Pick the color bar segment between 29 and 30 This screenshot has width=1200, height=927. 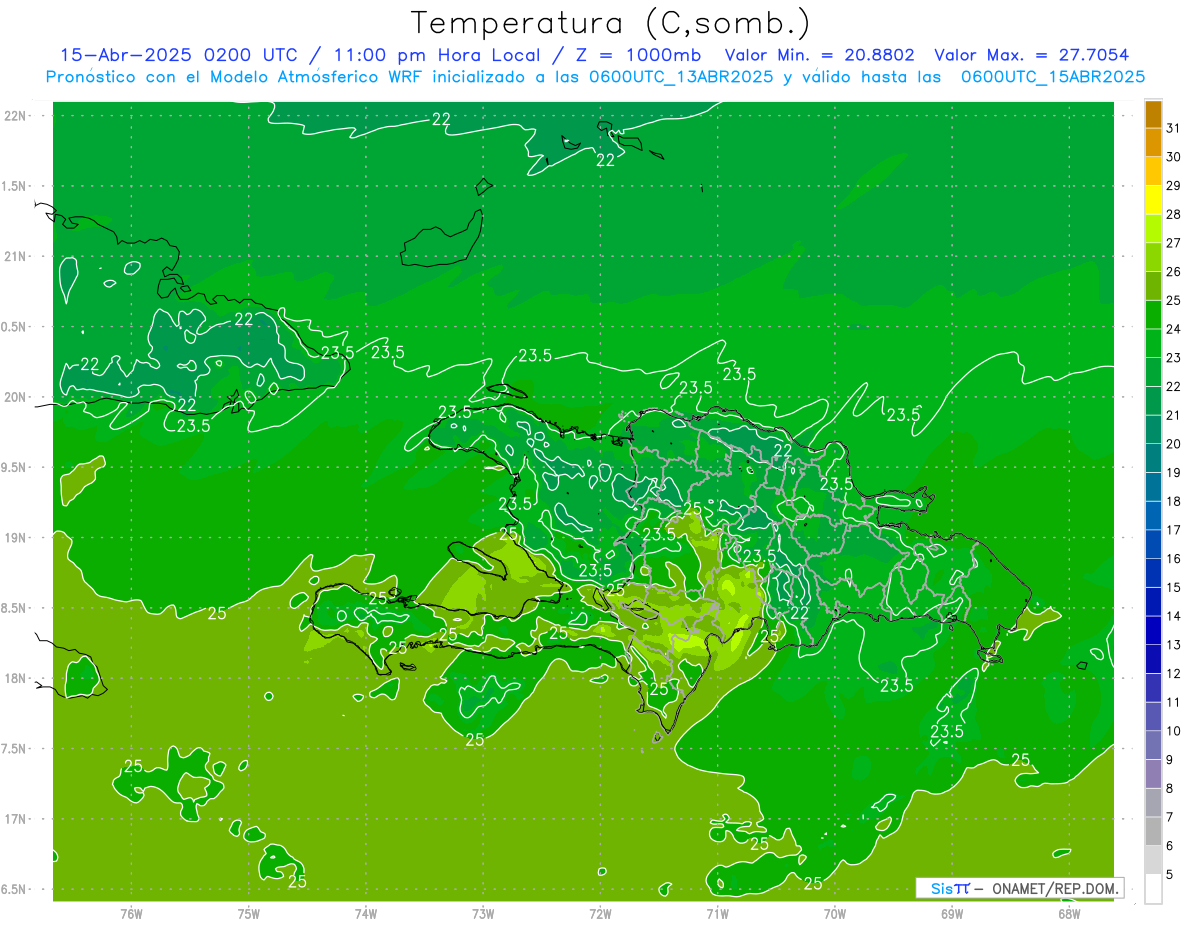[x=1153, y=172]
